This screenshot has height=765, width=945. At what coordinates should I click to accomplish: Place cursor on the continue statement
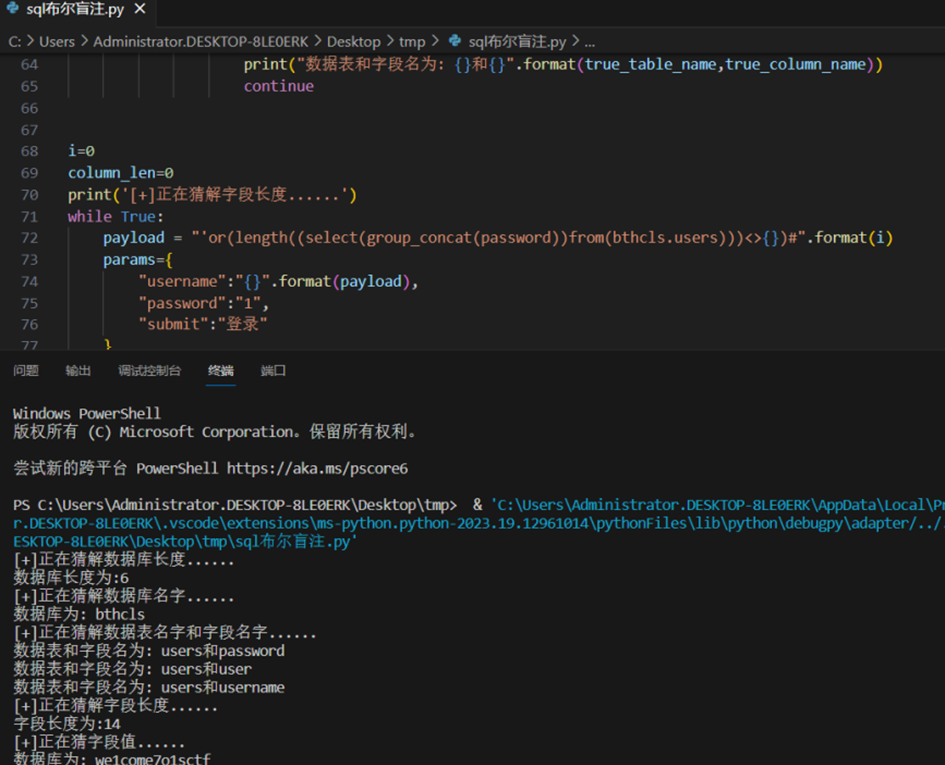coord(278,86)
